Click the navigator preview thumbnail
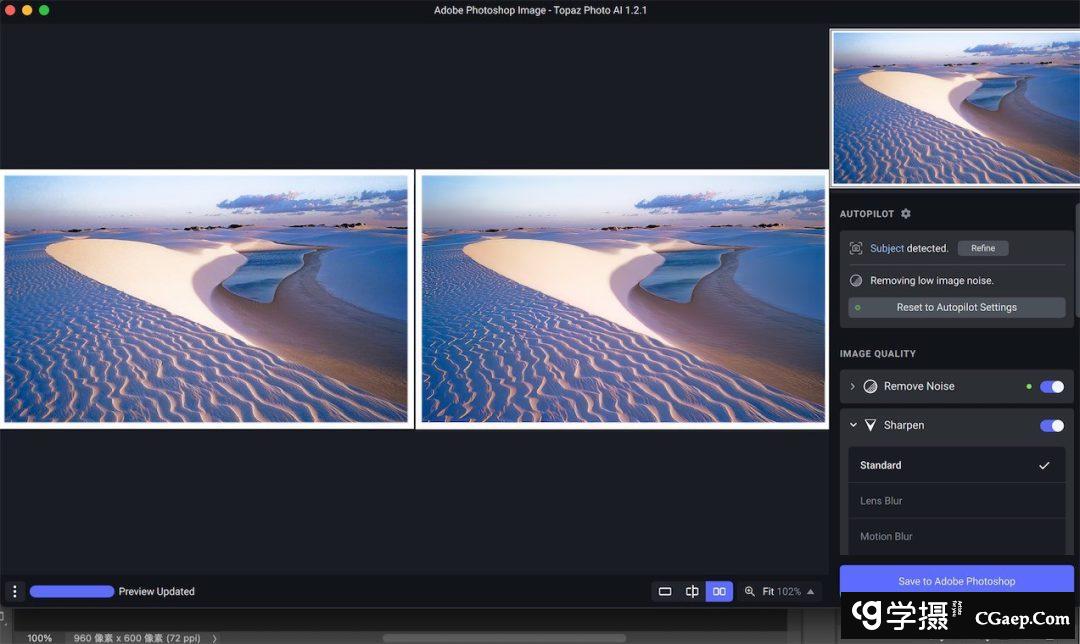Viewport: 1080px width, 644px height. pyautogui.click(x=955, y=107)
